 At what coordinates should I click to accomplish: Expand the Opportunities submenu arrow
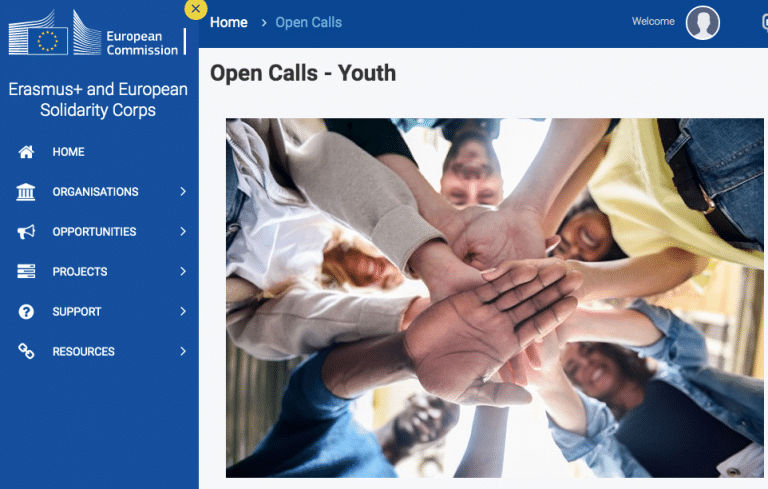[183, 231]
